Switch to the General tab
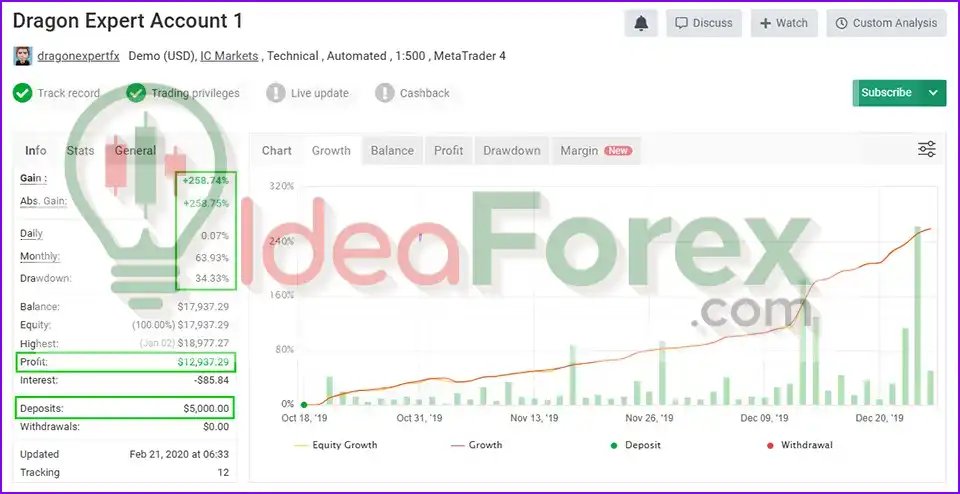Screen dimensions: 960x494 [x=135, y=151]
